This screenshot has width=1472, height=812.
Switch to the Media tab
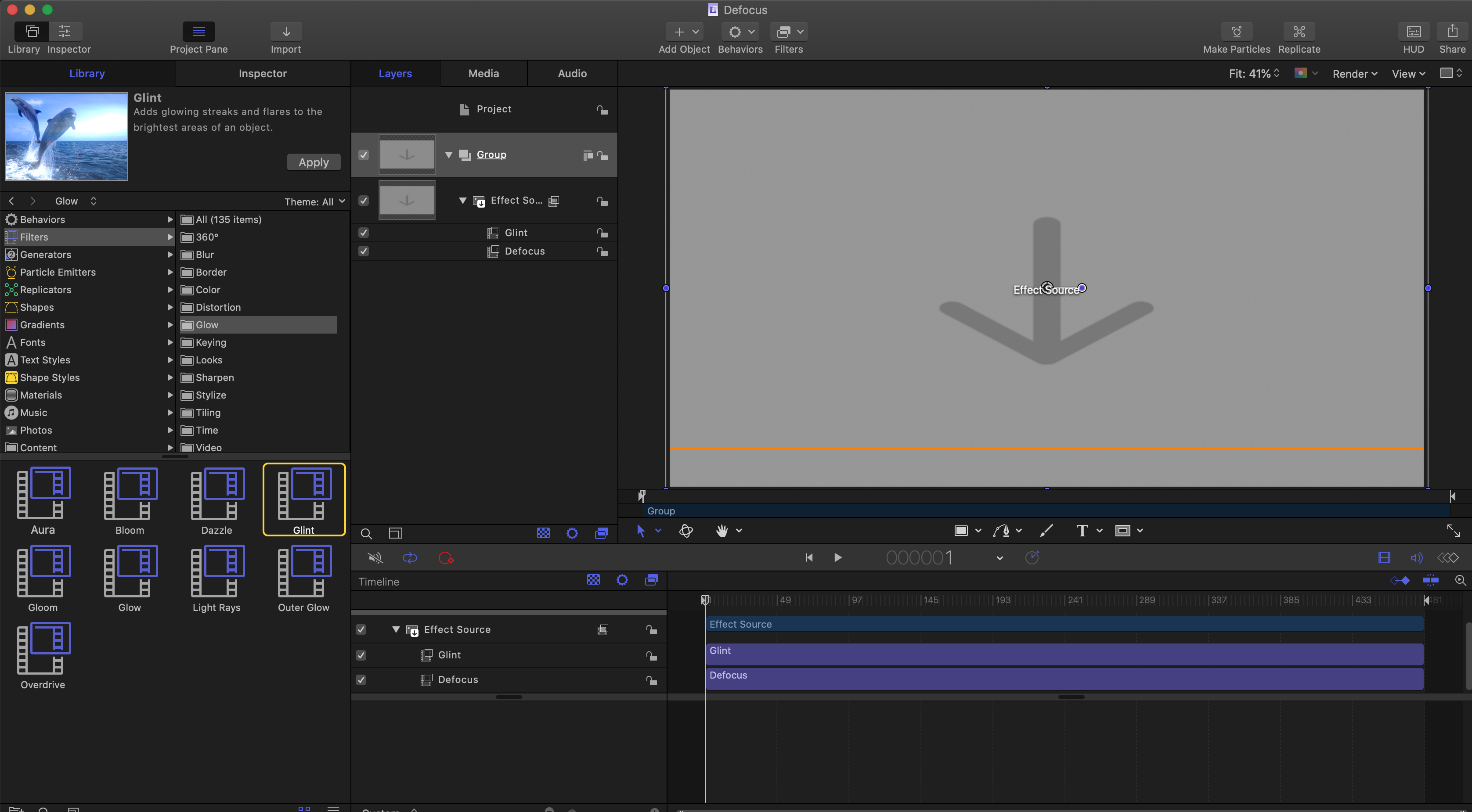pos(483,74)
